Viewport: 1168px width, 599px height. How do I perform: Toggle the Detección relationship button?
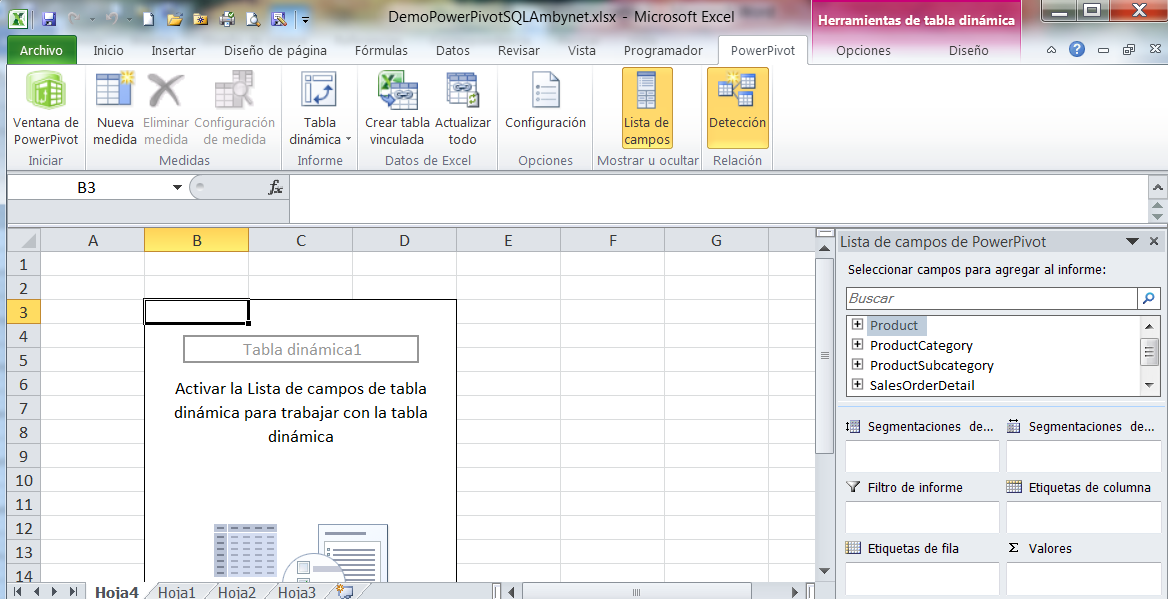tap(737, 108)
